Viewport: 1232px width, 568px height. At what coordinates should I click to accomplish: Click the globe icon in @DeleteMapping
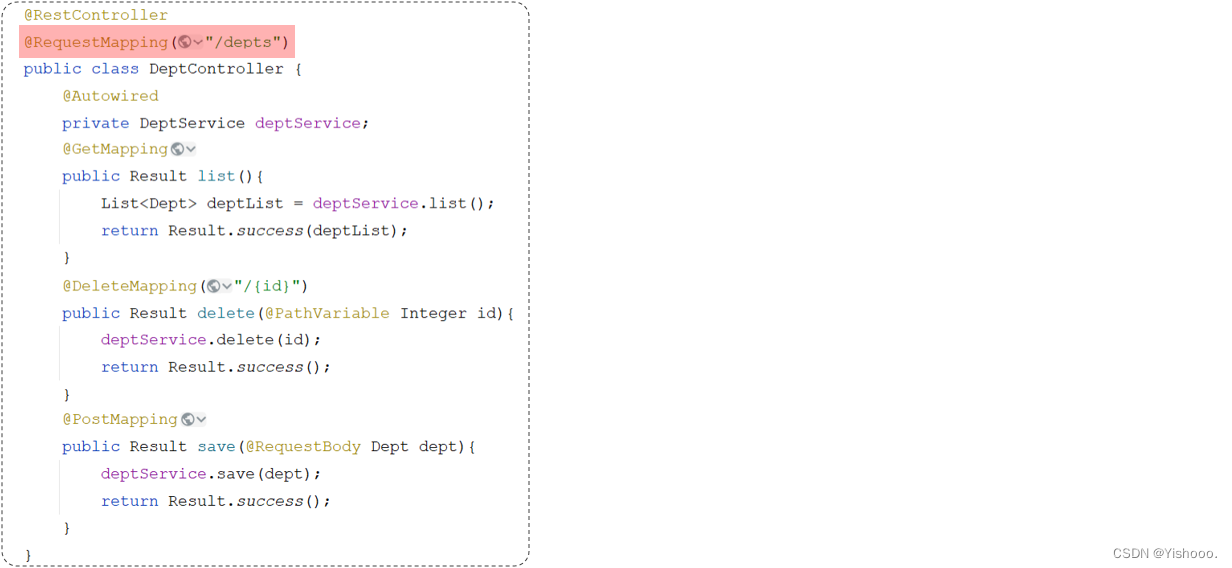coord(214,286)
